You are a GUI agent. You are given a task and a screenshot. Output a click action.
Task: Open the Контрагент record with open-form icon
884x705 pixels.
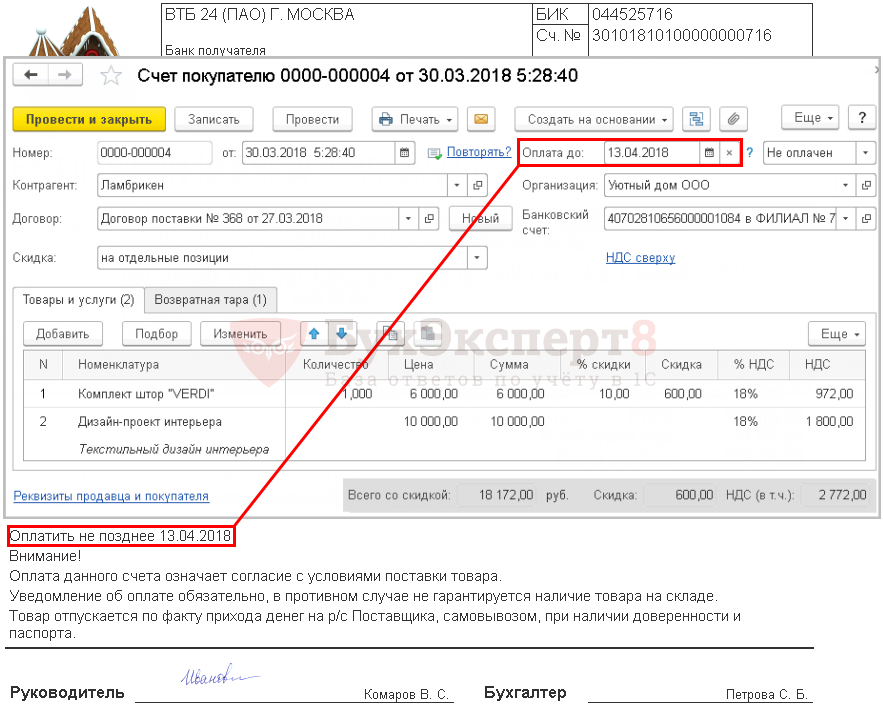point(477,186)
